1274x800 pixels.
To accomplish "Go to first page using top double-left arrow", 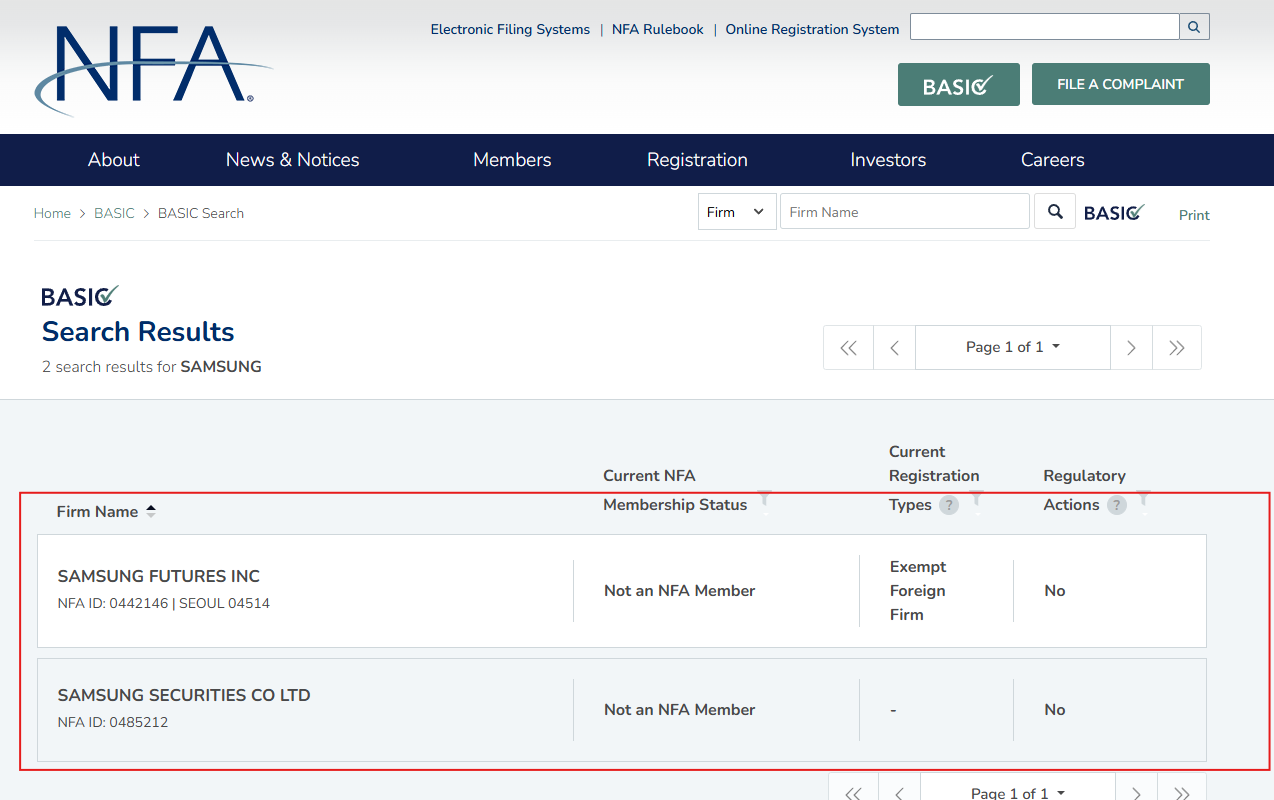I will point(848,348).
